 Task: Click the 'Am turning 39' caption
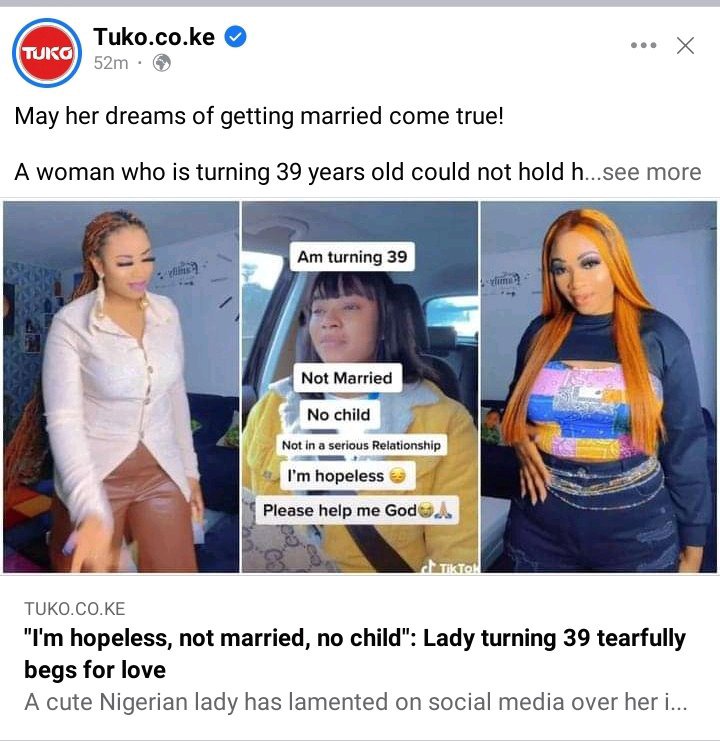352,256
